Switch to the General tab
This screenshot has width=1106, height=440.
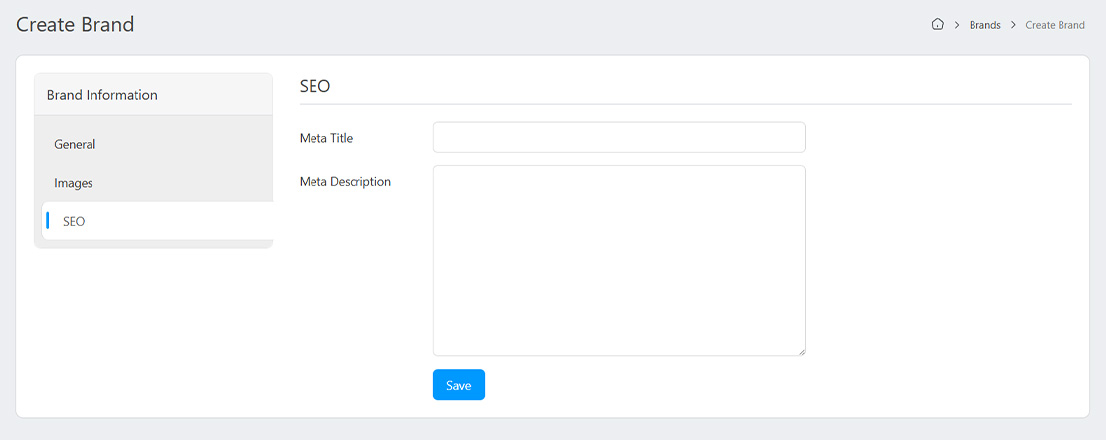[75, 144]
